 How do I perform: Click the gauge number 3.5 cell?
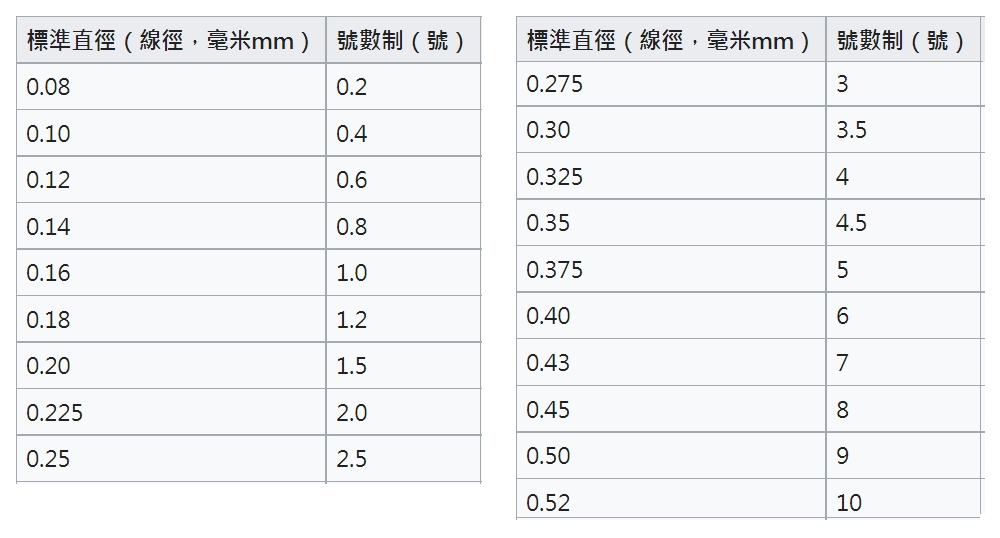pyautogui.click(x=904, y=130)
